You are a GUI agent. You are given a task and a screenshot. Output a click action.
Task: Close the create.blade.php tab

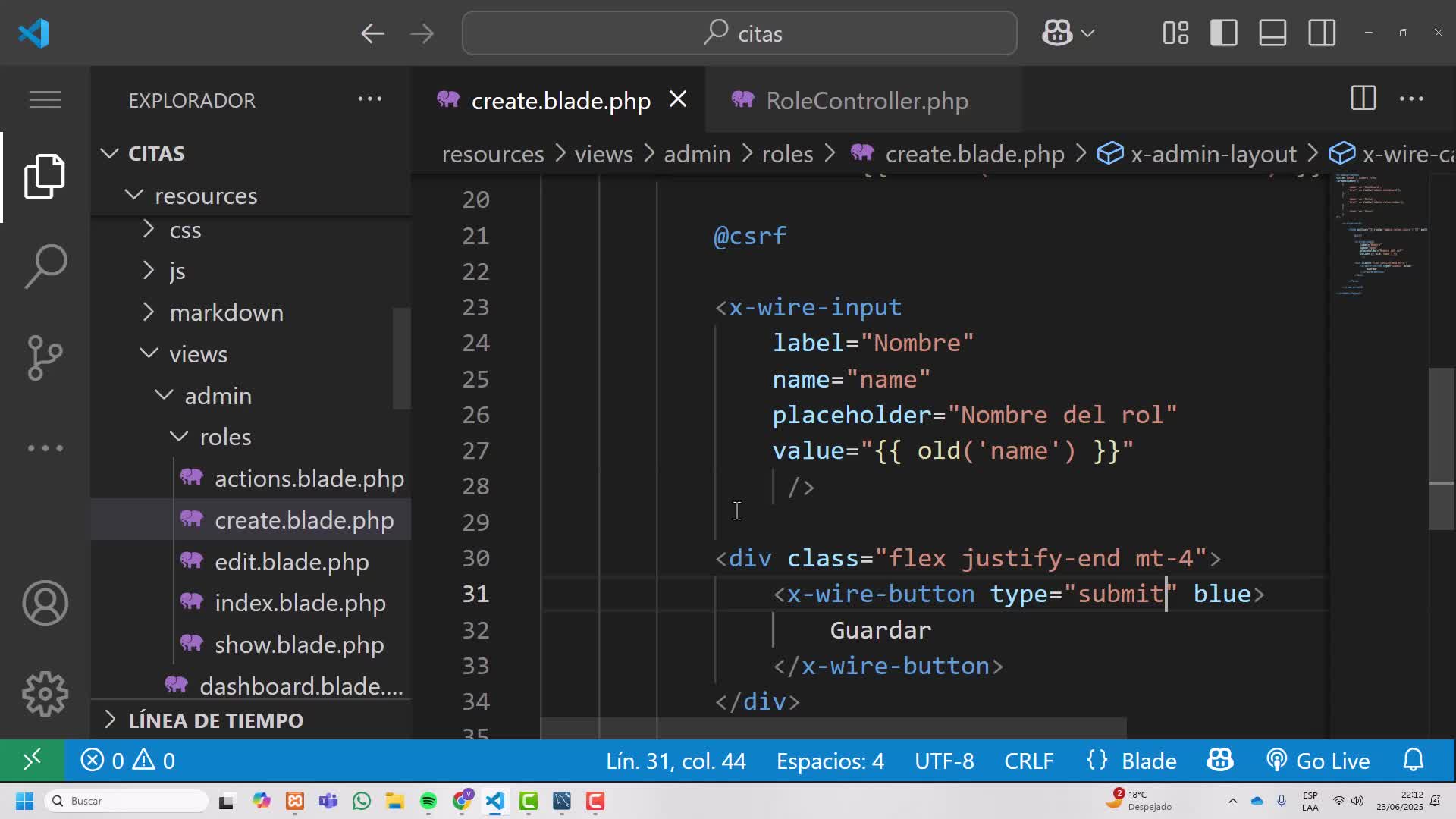(678, 99)
